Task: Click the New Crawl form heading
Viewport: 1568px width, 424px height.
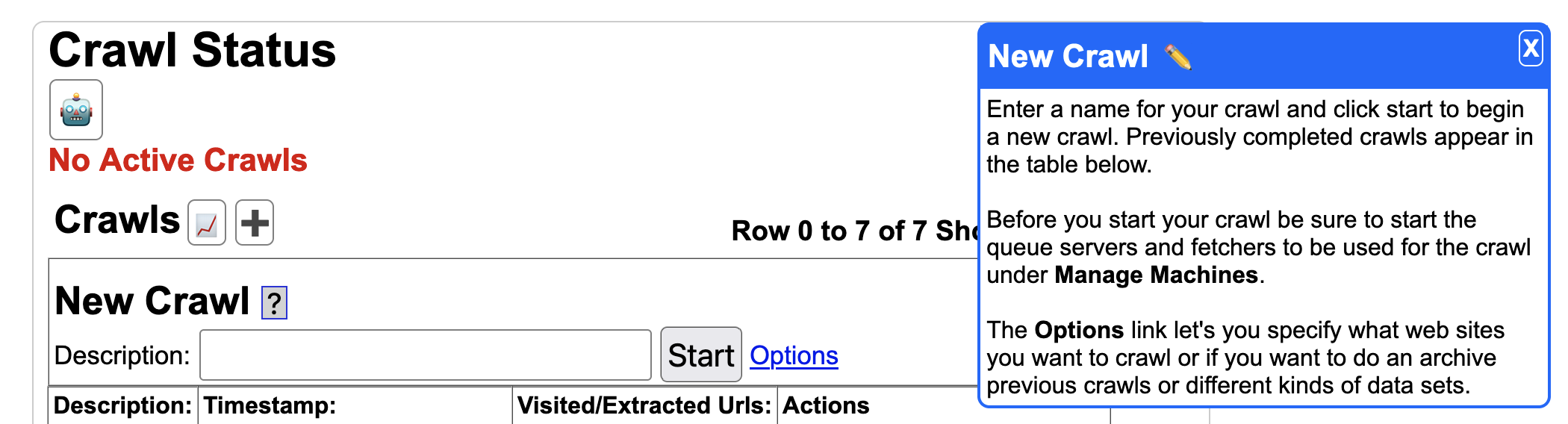Action: coord(152,302)
